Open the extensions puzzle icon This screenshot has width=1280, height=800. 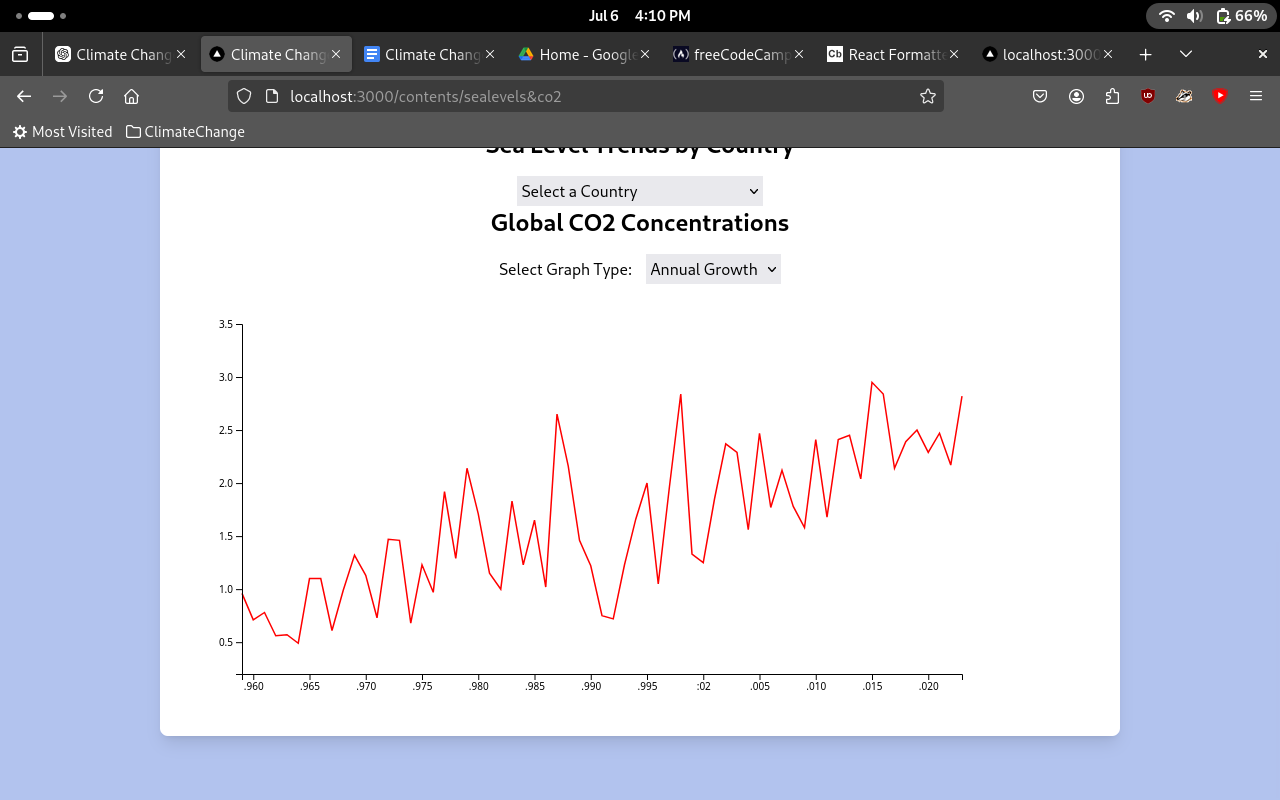tap(1112, 96)
